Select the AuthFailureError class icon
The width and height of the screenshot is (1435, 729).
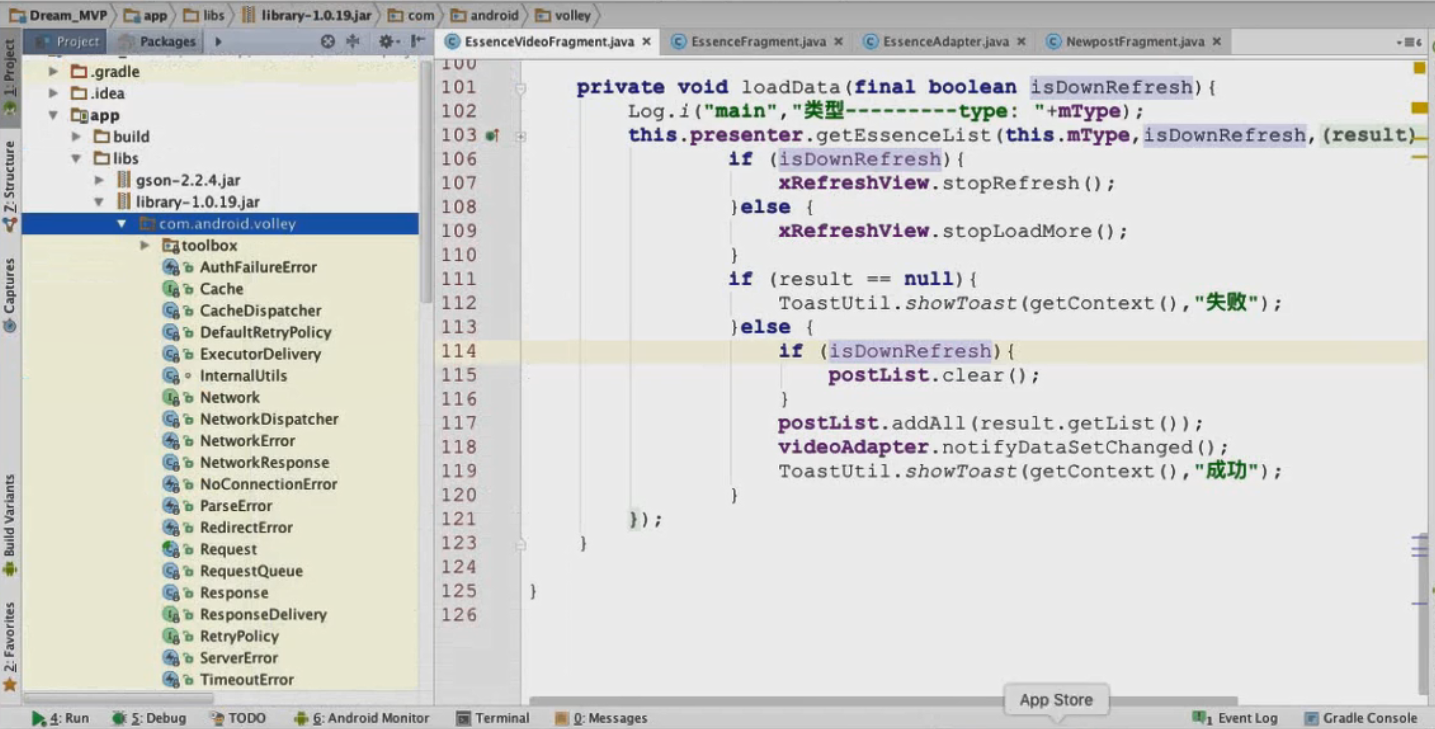coord(171,268)
